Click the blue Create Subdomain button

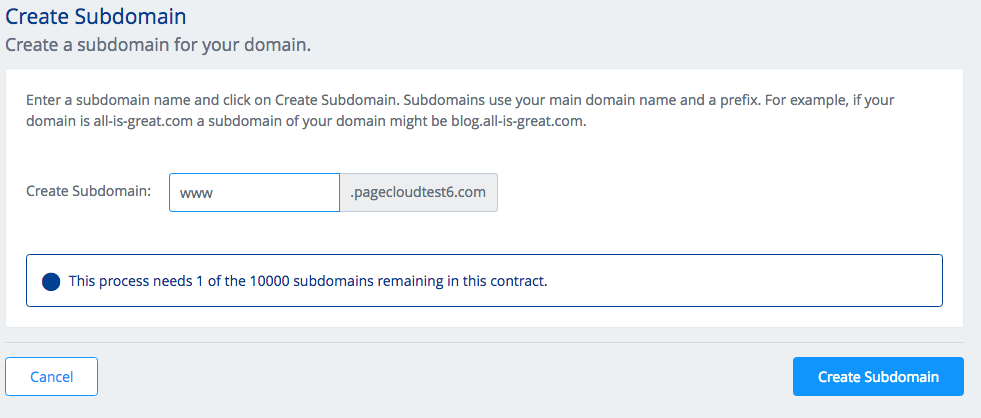pos(878,377)
